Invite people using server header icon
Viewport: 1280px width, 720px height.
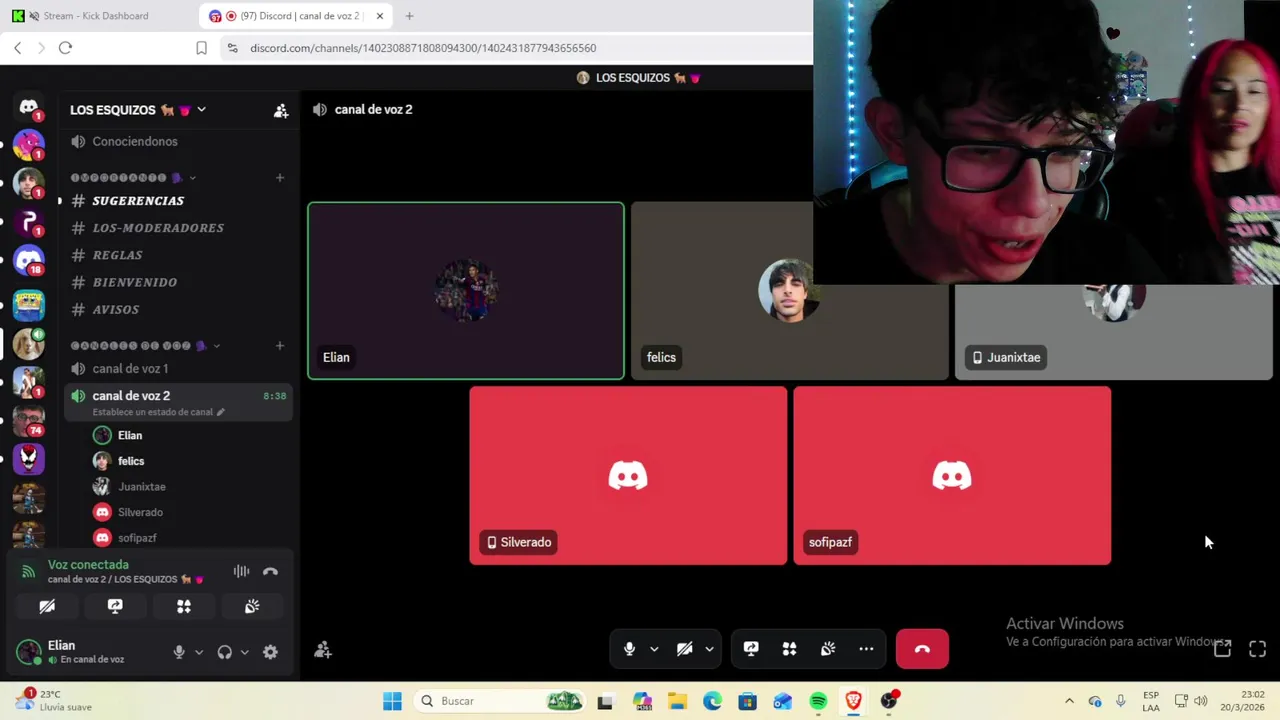pyautogui.click(x=281, y=110)
